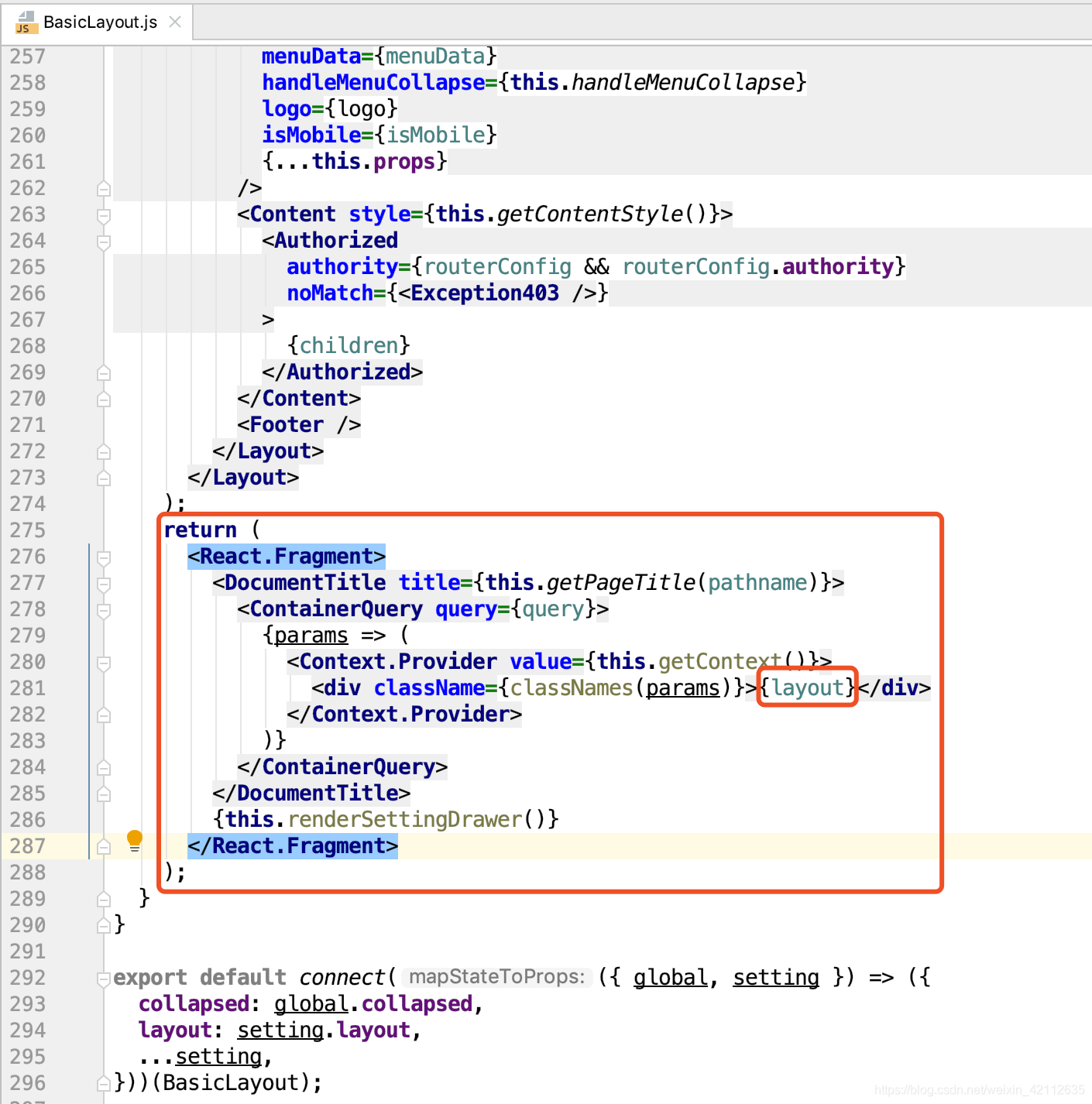Collapse the fold marker on line 262
The width and height of the screenshot is (1092, 1104).
point(104,188)
